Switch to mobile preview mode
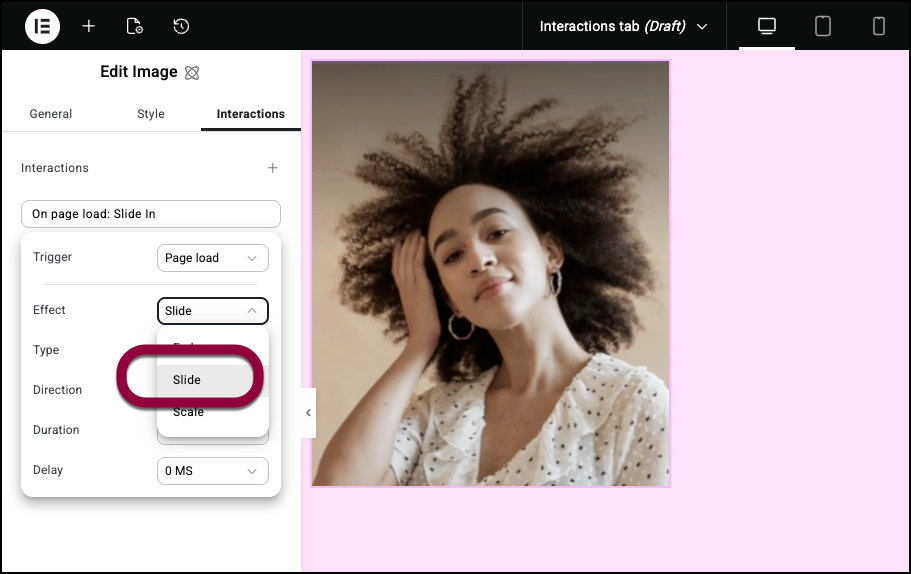The height and width of the screenshot is (574, 911). 879,26
